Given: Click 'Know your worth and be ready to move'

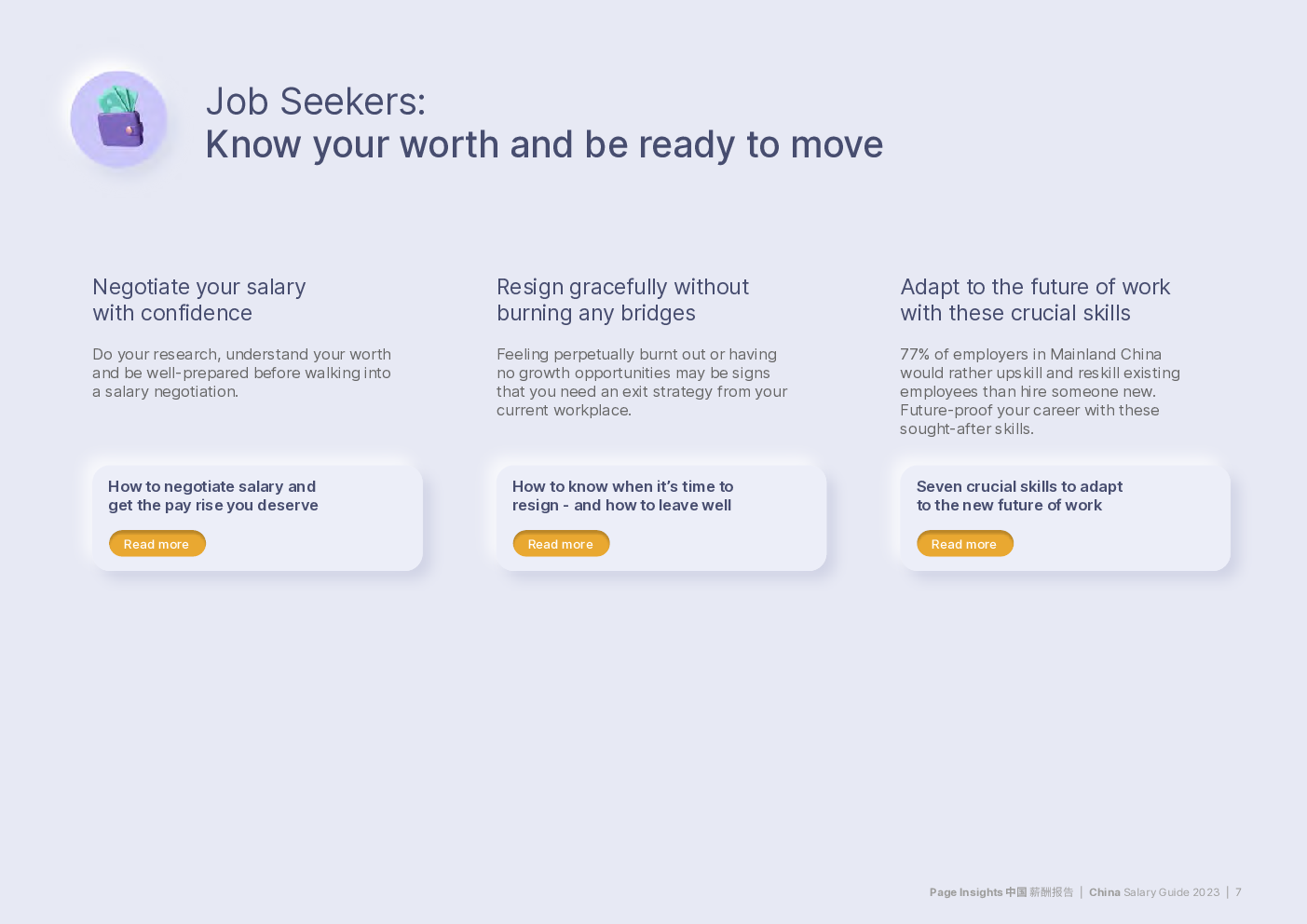Looking at the screenshot, I should click(544, 144).
